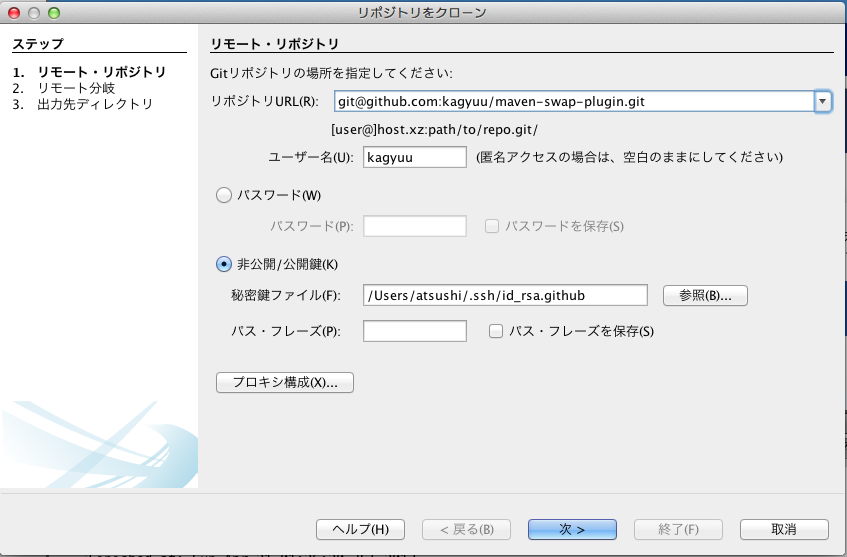Click the private key file path field
The width and height of the screenshot is (847, 557).
[x=507, y=295]
